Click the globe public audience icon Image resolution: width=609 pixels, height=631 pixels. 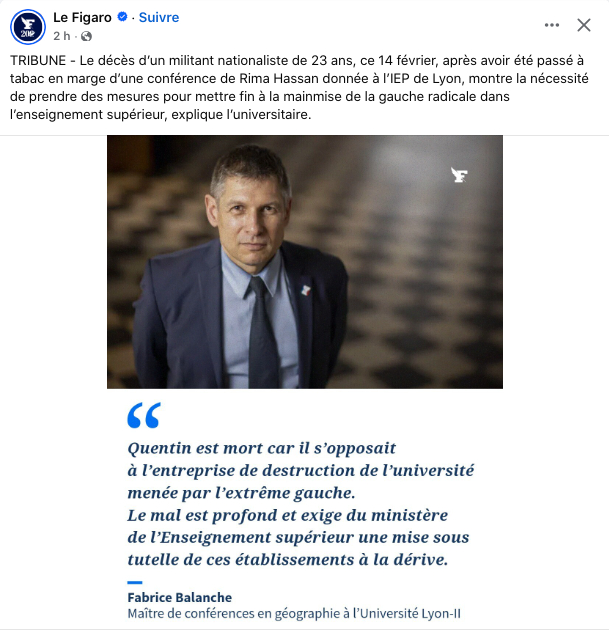point(86,36)
